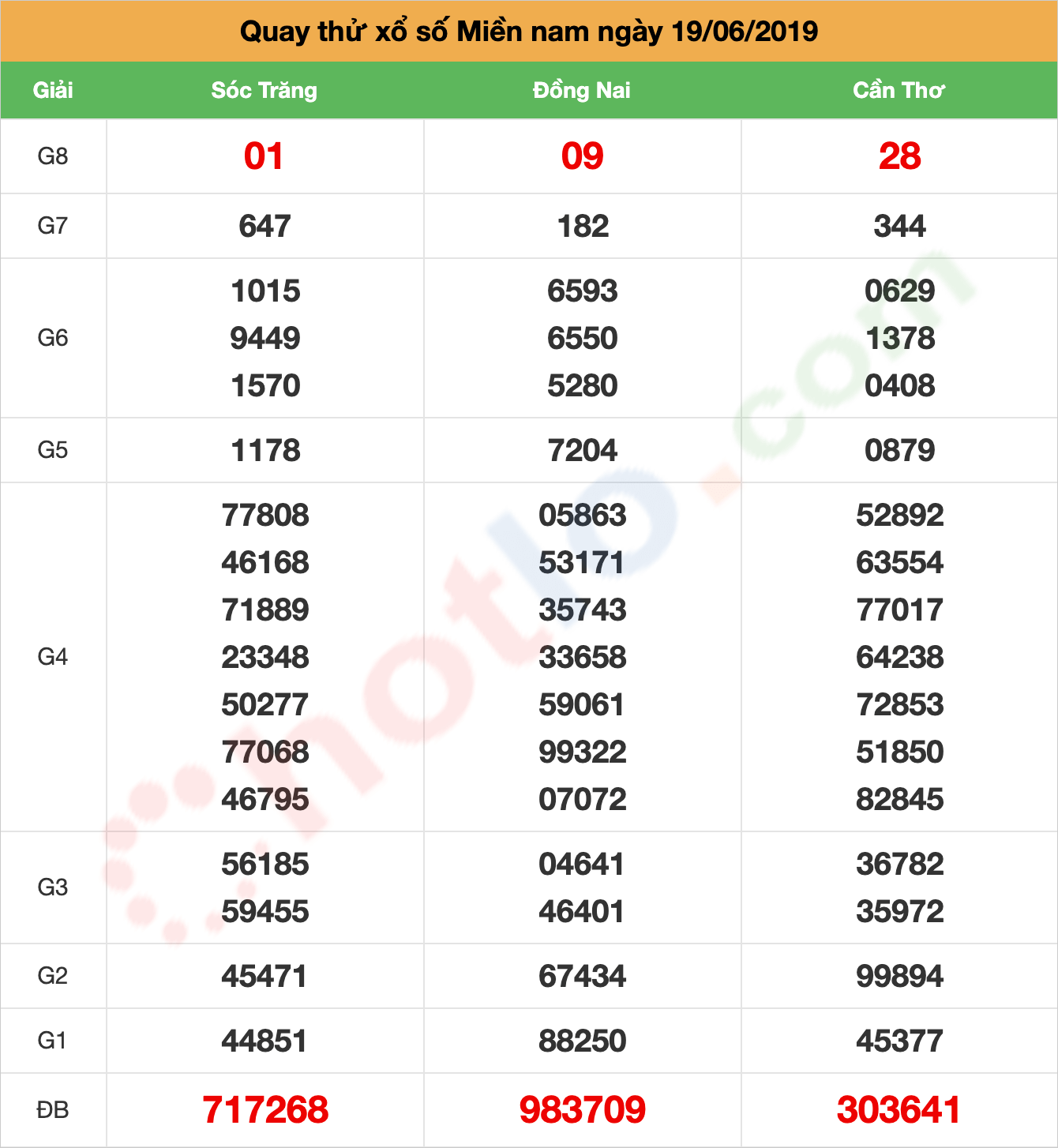Image resolution: width=1058 pixels, height=1148 pixels.
Task: Select G7 value 344
Action: click(x=900, y=227)
